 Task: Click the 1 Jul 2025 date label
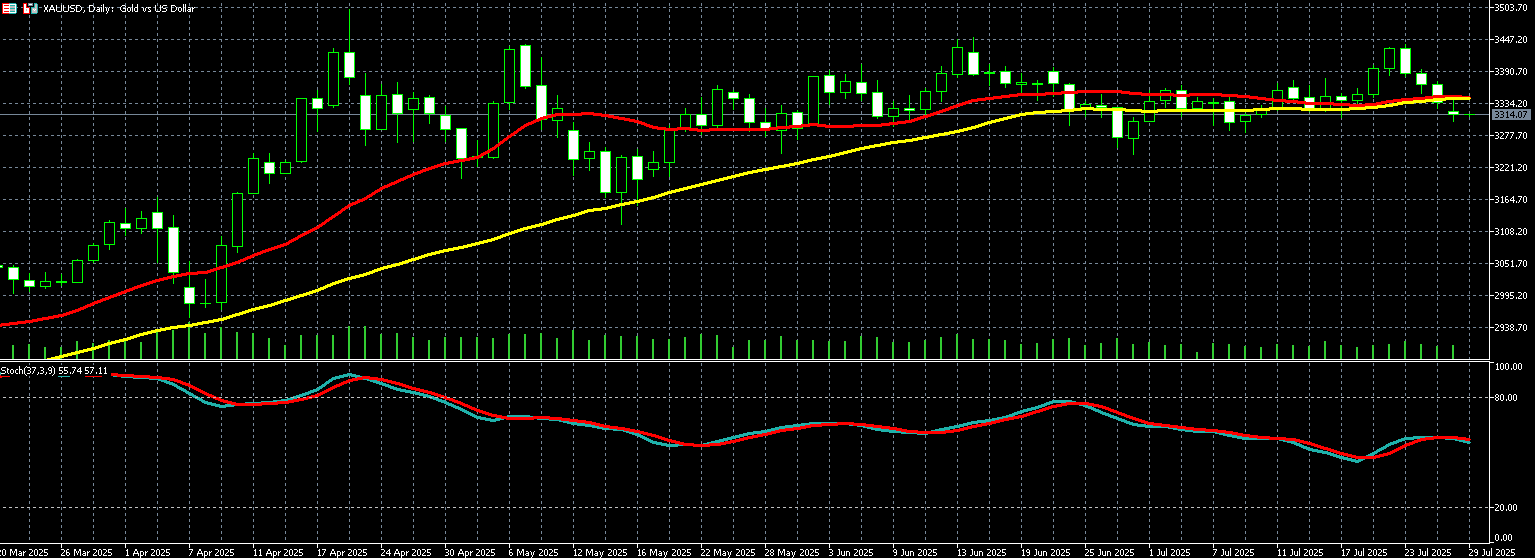click(x=1166, y=552)
